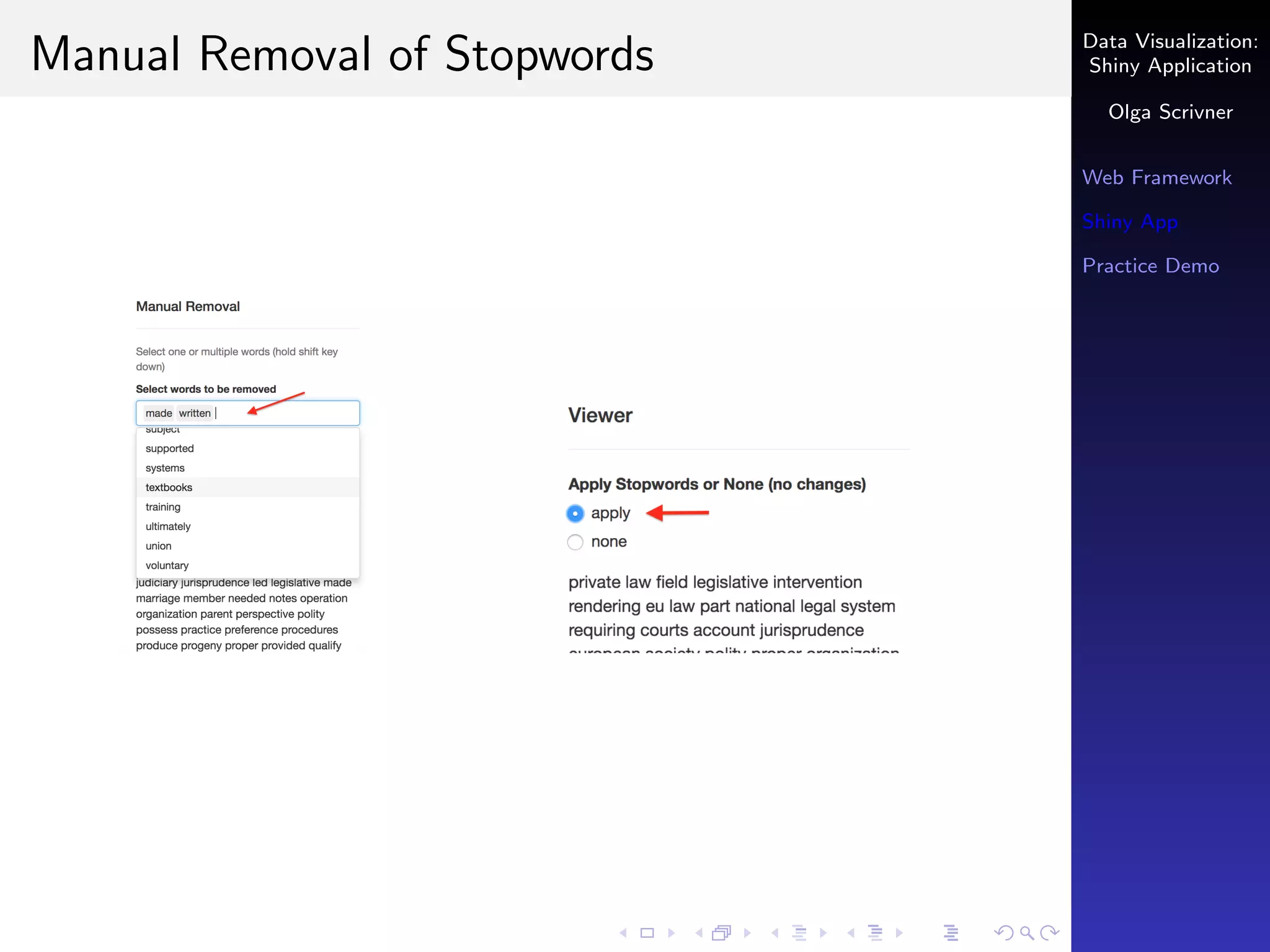The image size is (1270, 952).
Task: Select the none radio button
Action: (575, 542)
